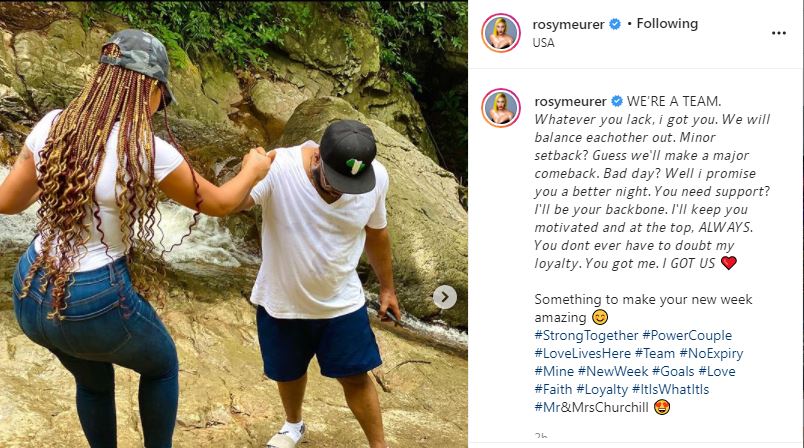Click the verified badge in the caption
804x448 pixels.
617,101
